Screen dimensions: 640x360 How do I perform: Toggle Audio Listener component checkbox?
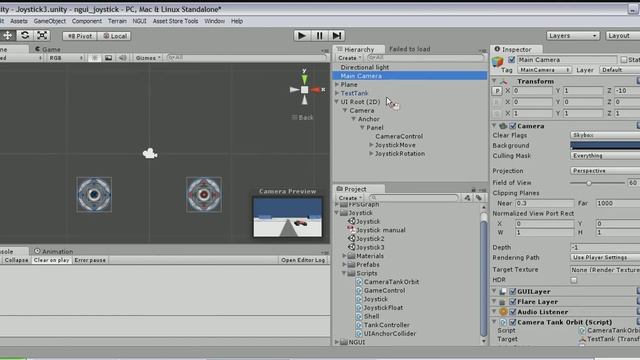click(x=513, y=312)
